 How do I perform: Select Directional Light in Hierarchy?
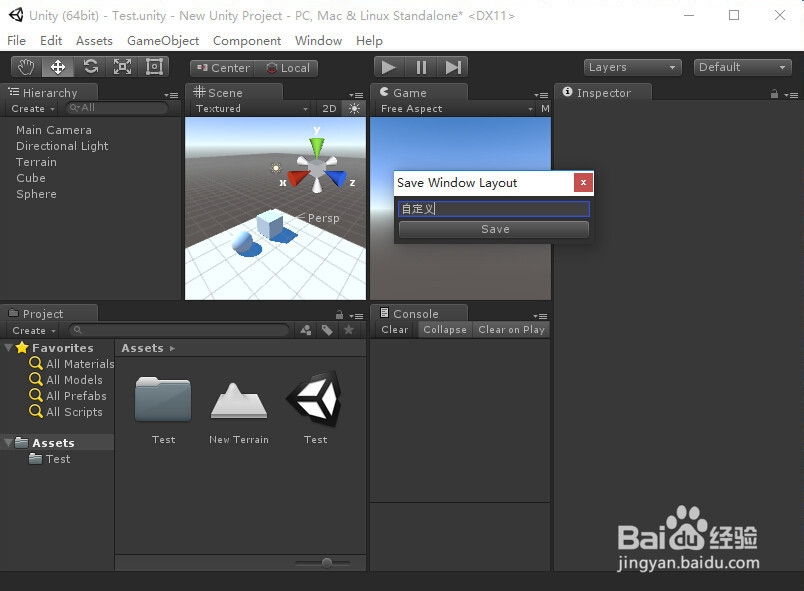point(62,146)
